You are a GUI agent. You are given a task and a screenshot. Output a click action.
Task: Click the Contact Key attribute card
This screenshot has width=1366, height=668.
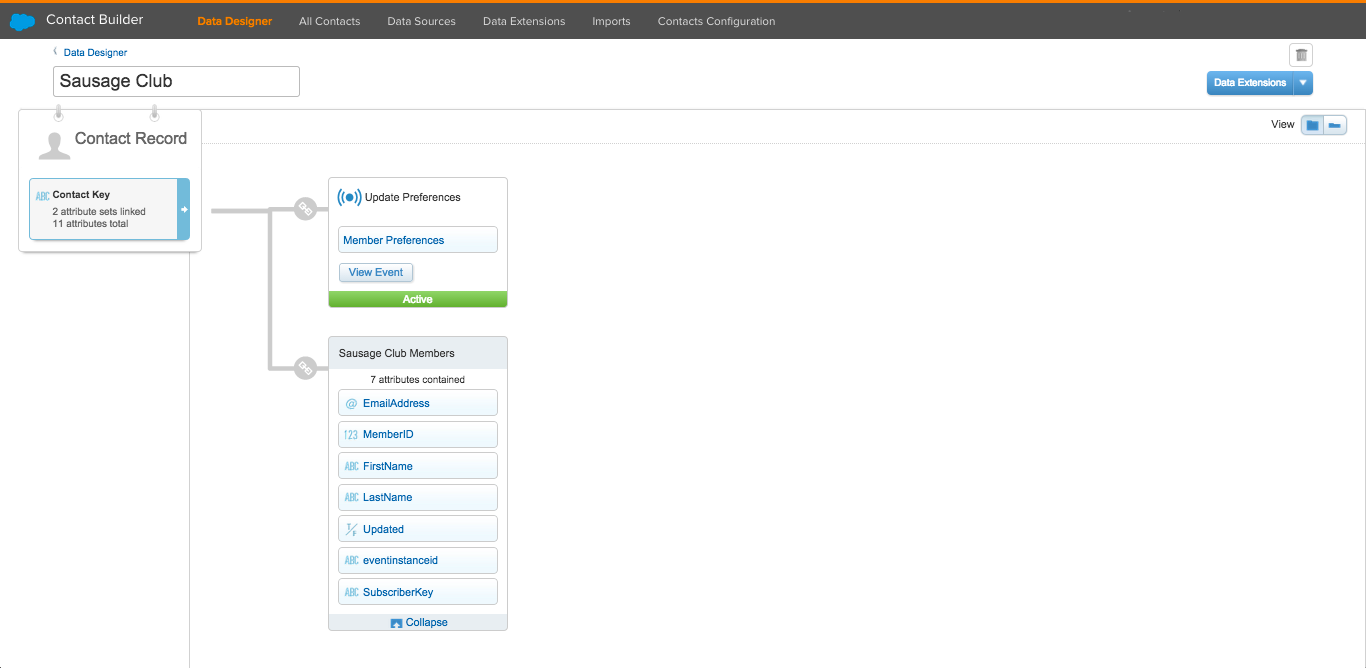tap(109, 209)
